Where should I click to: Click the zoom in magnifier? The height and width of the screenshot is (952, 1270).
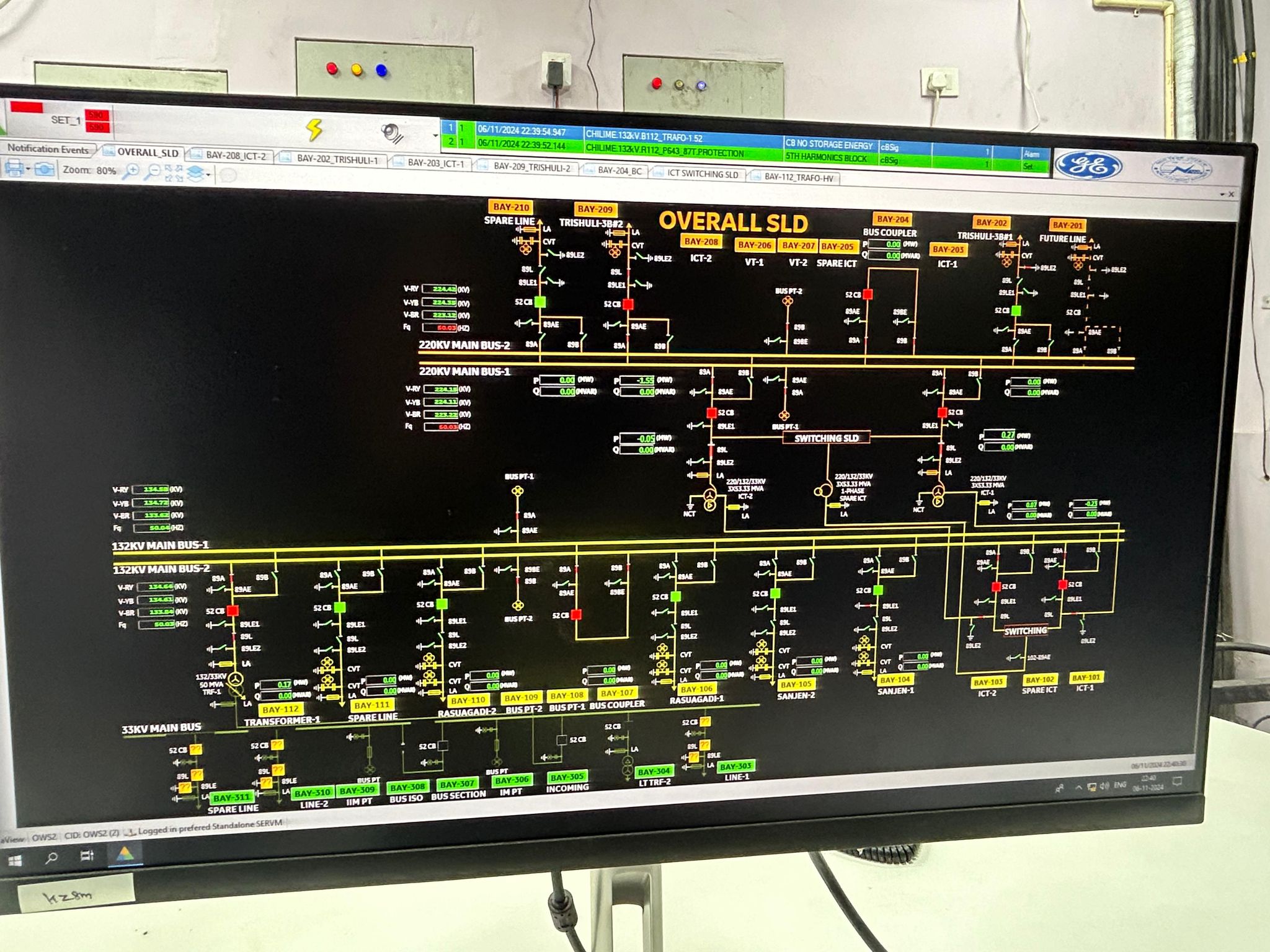tap(131, 172)
